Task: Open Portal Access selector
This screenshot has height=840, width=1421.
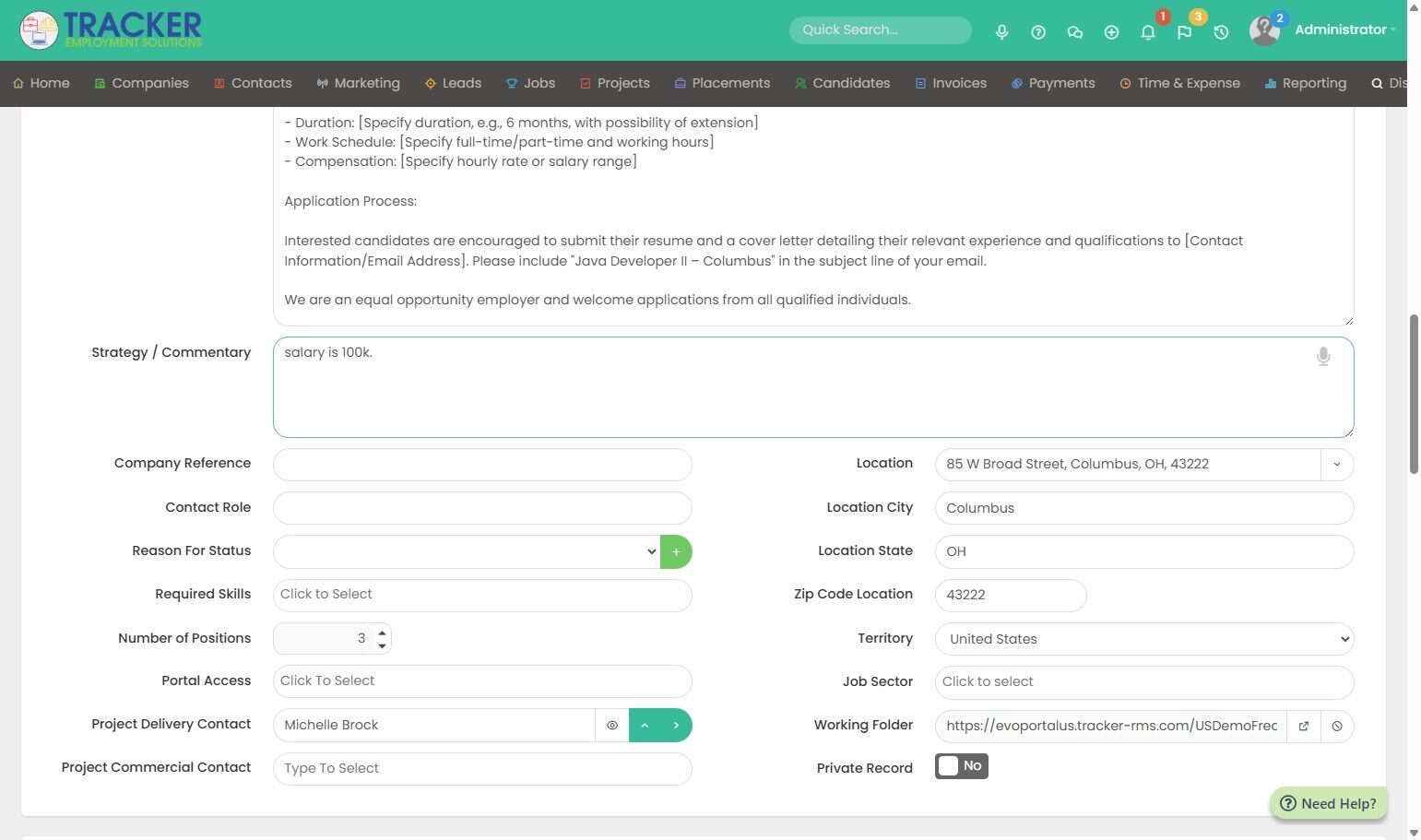Action: (482, 681)
